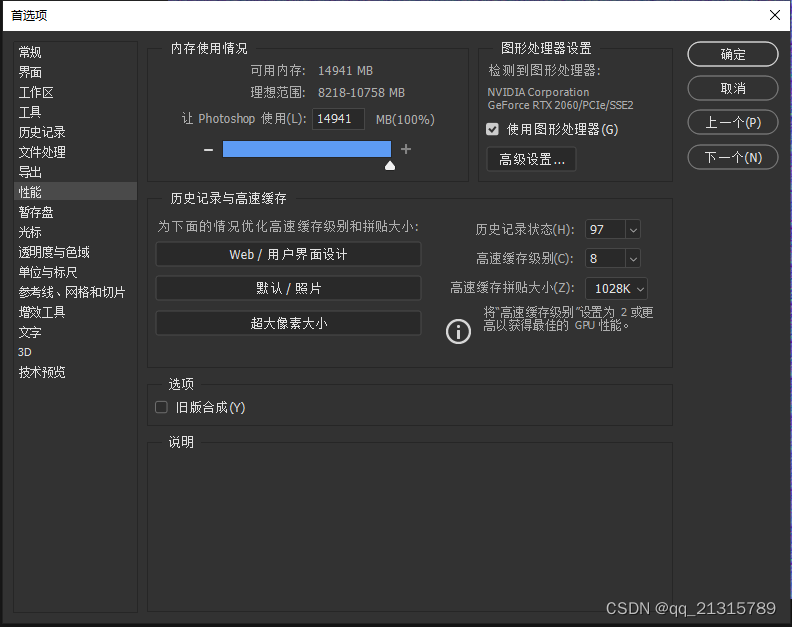Image resolution: width=792 pixels, height=627 pixels.
Task: Enable the 旧版合成(Y) checkbox
Action: [161, 407]
